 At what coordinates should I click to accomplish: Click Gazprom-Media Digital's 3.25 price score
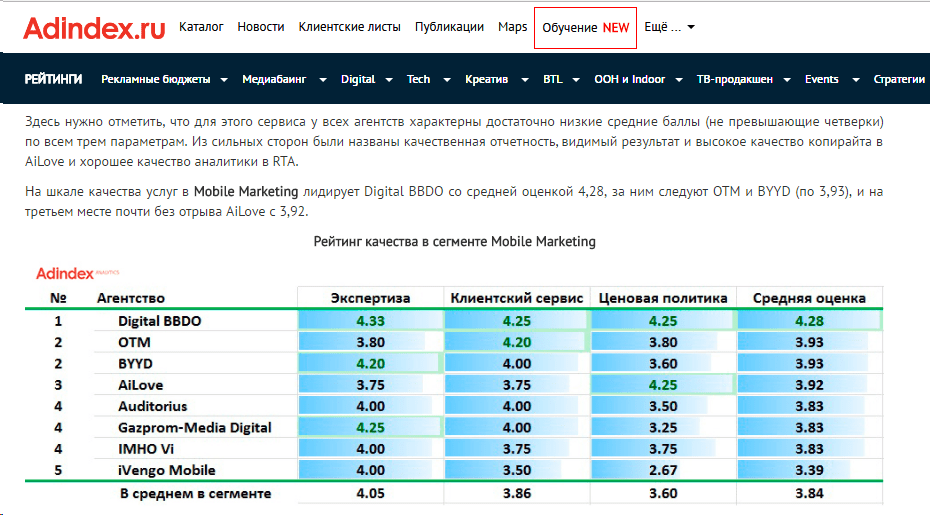pos(663,428)
